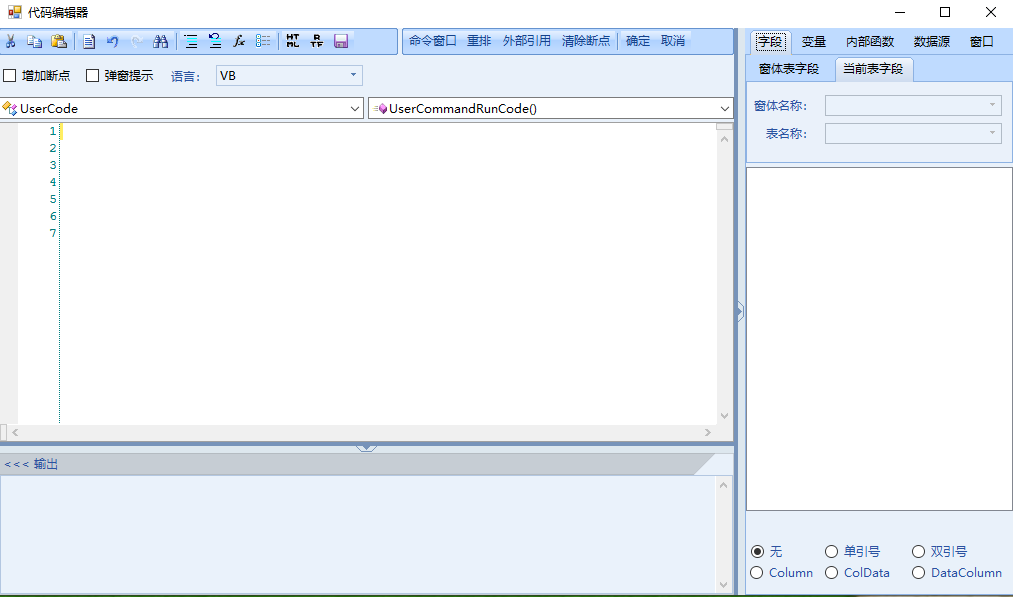
Task: Collapse output panel via splitter arrow
Action: (366, 447)
